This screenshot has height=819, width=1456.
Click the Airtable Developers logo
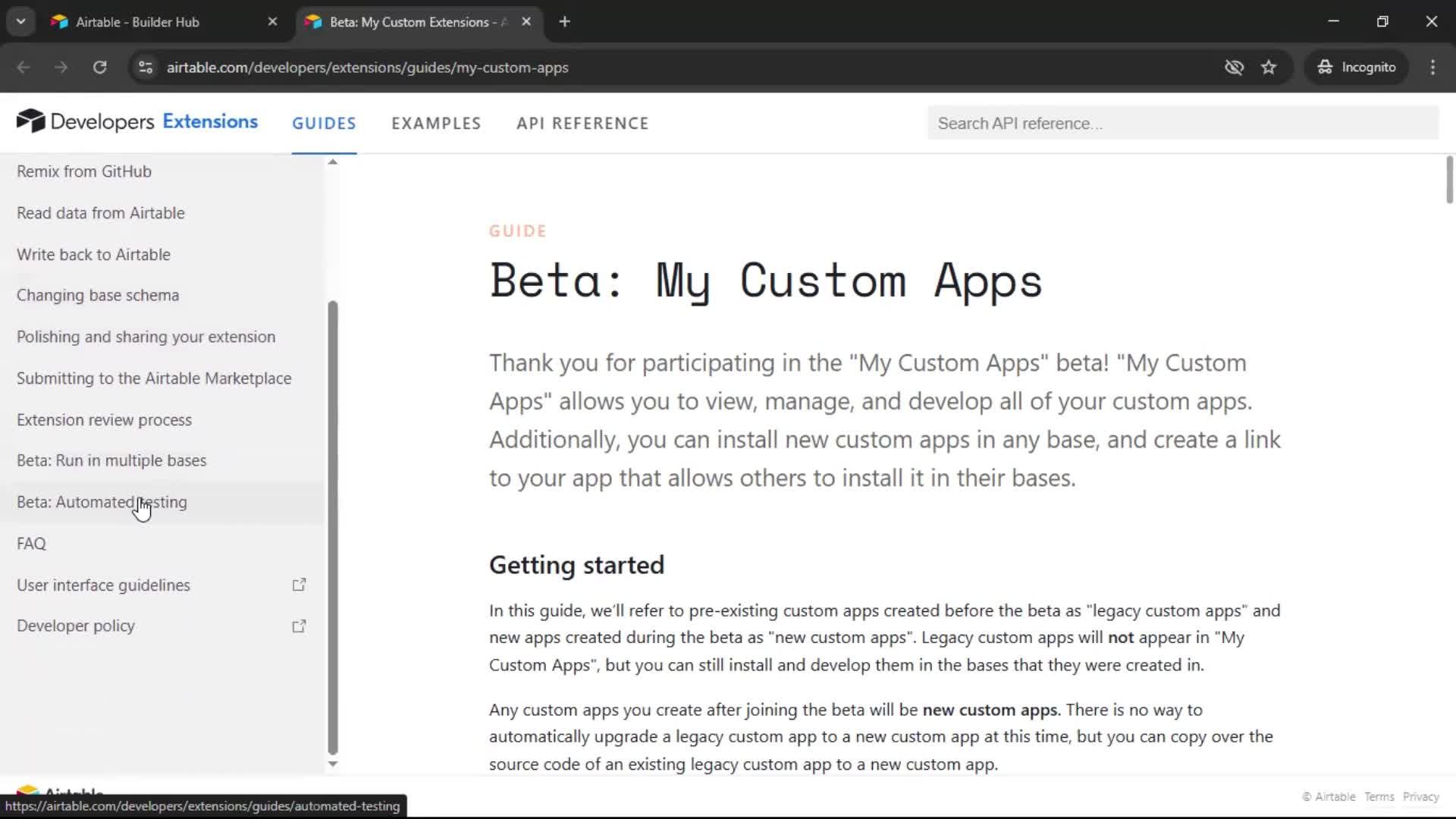pos(85,121)
